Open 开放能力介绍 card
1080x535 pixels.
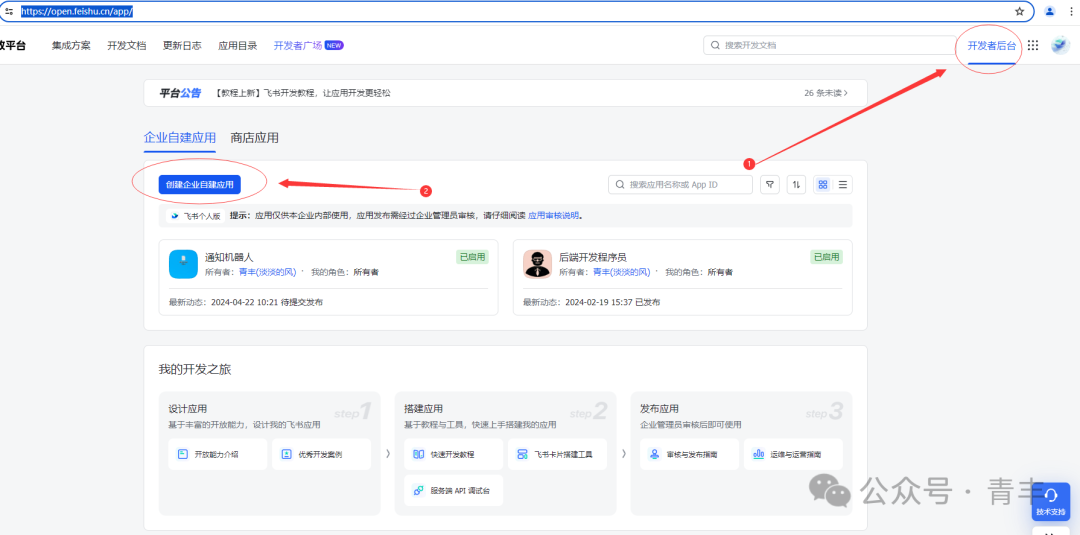(218, 454)
